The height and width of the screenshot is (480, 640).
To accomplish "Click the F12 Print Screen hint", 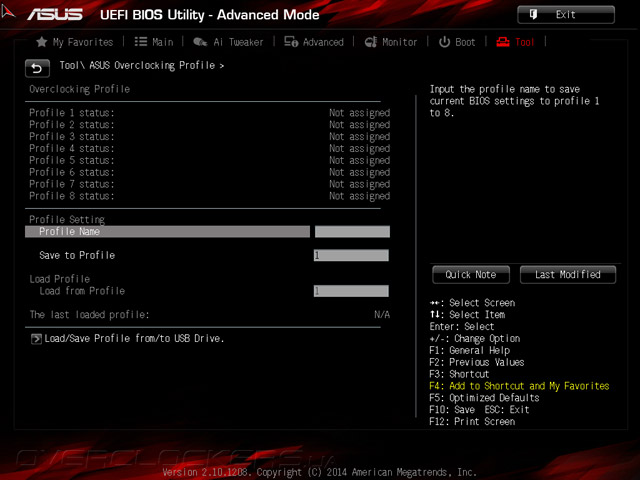I will pos(472,422).
